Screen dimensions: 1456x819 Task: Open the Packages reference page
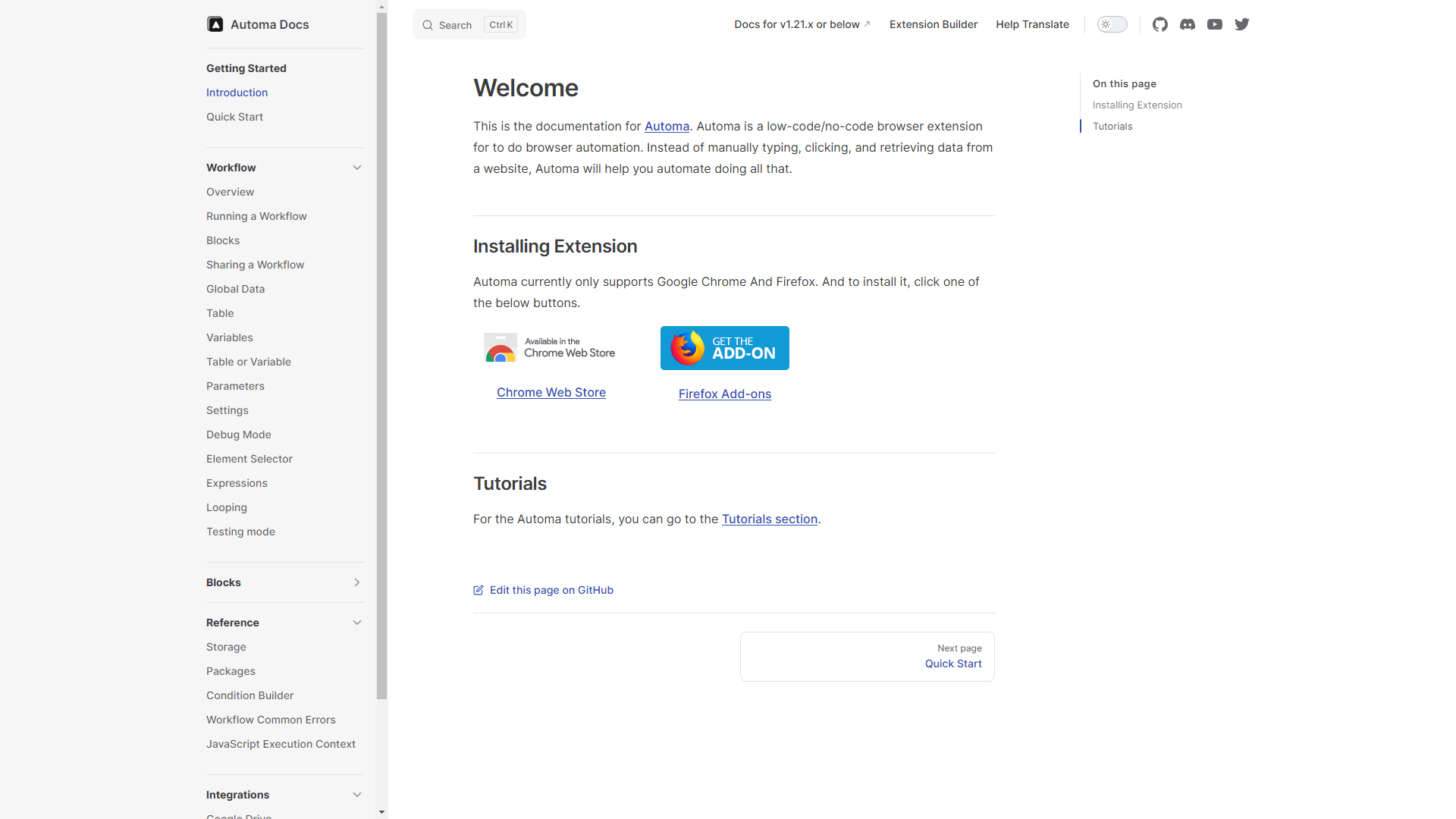click(x=231, y=671)
